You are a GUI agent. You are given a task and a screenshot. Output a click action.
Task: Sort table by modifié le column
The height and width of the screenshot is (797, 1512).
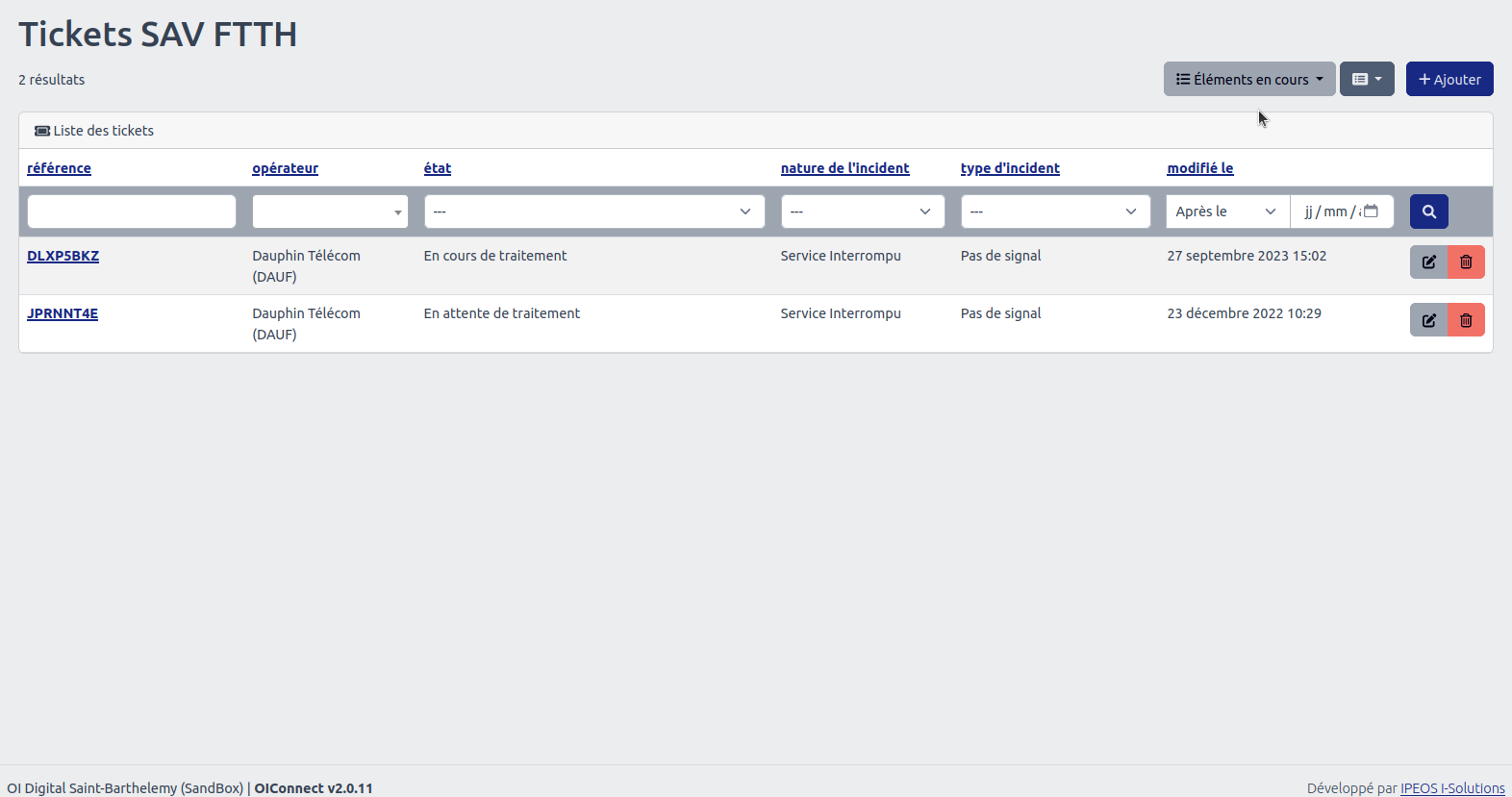point(1199,168)
